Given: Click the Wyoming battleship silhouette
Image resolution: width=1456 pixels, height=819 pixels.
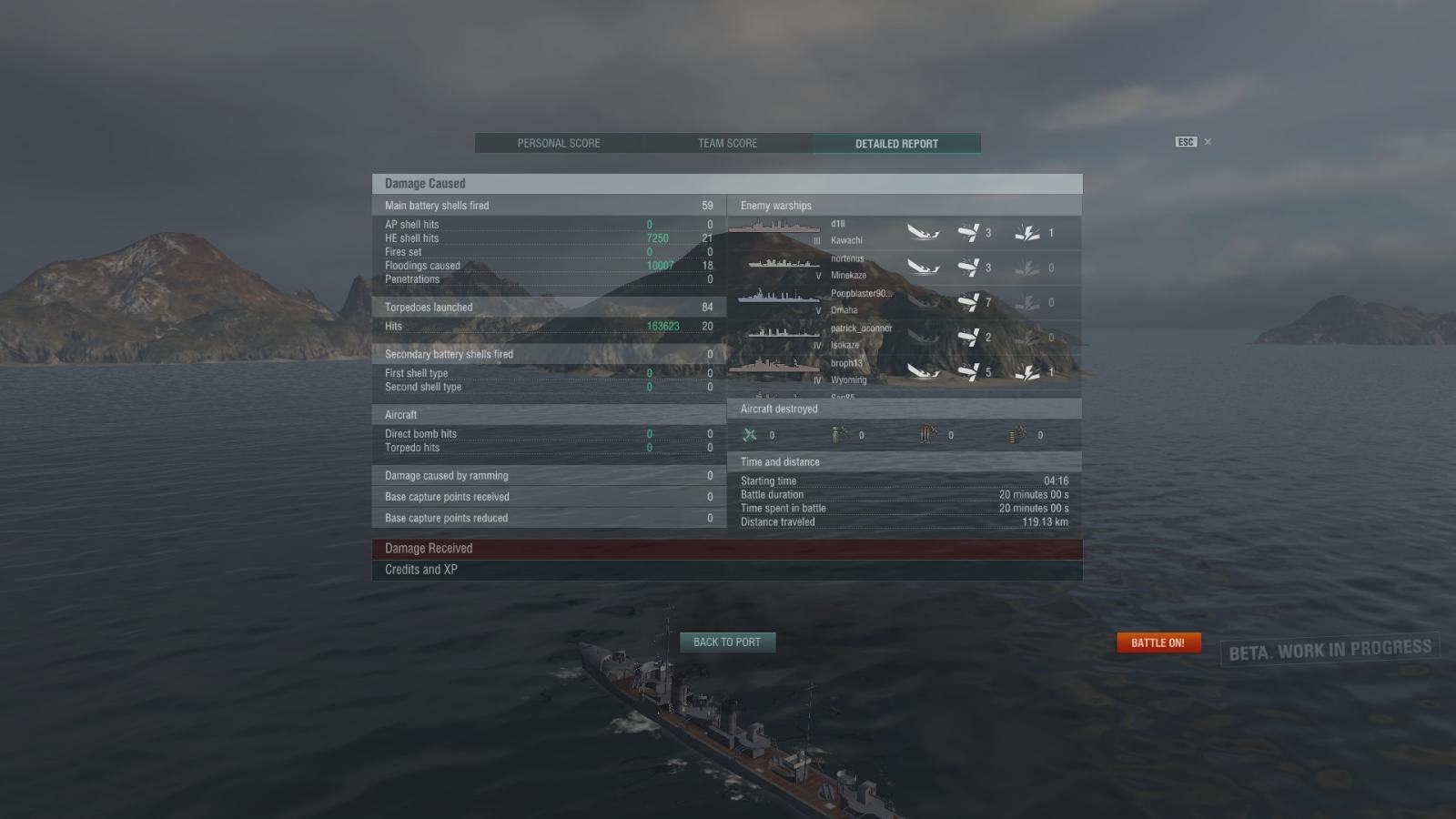Looking at the screenshot, I should point(775,368).
